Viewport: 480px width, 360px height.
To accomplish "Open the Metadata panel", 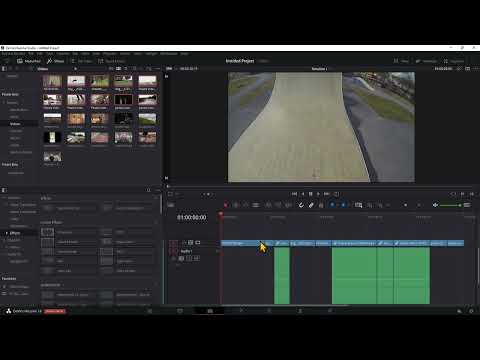I will [426, 61].
